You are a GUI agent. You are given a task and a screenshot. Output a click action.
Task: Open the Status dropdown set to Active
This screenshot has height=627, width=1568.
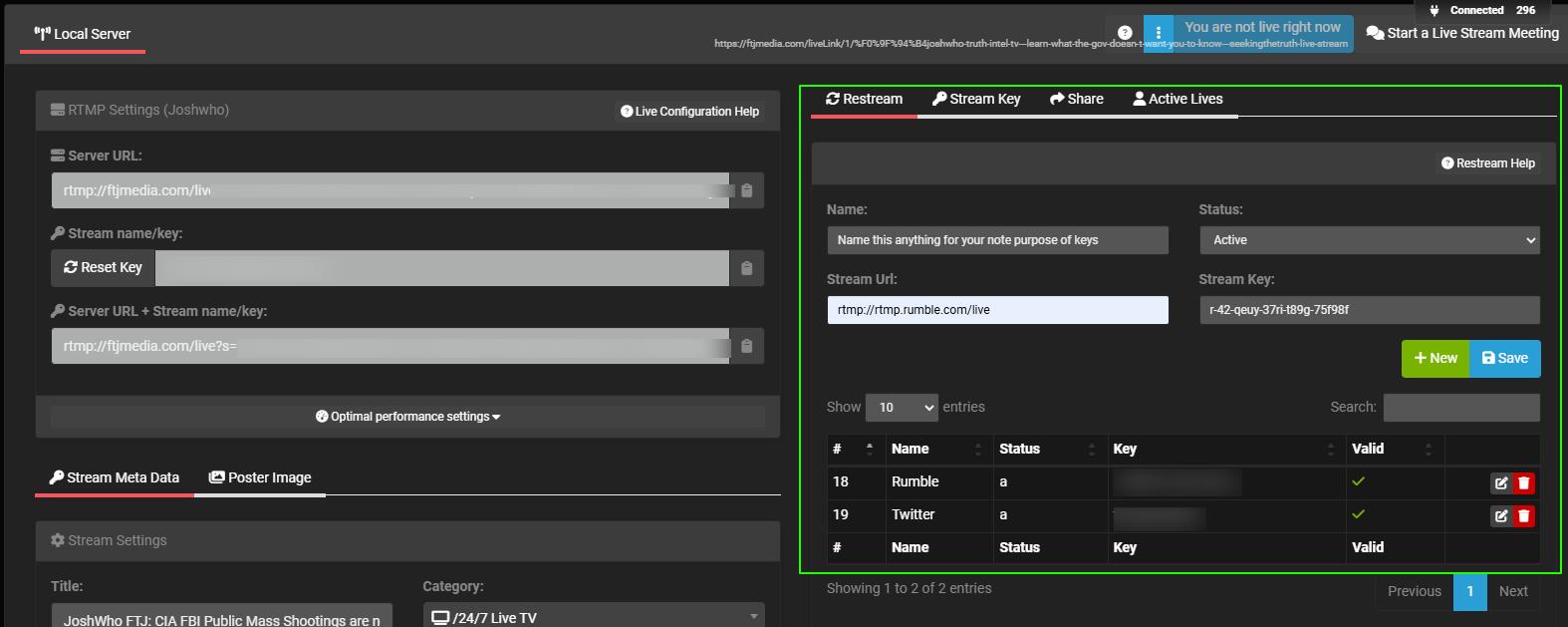click(1369, 240)
